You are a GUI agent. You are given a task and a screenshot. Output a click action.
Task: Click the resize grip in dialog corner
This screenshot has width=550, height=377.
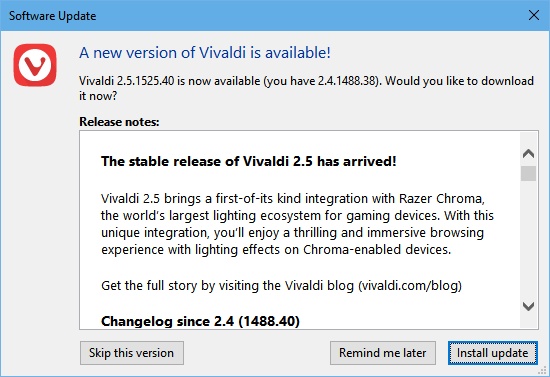pyautogui.click(x=543, y=370)
